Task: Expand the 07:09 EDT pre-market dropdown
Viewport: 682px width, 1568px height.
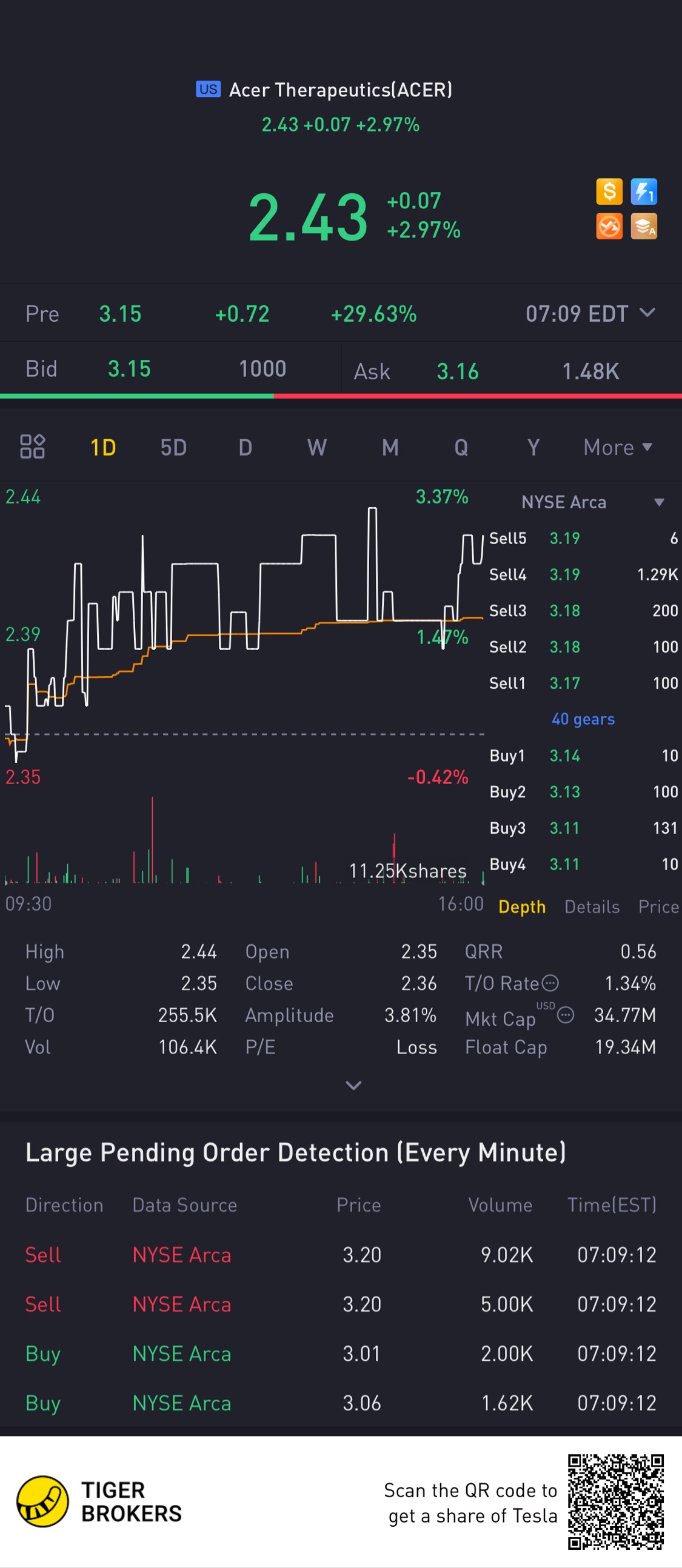Action: [590, 313]
